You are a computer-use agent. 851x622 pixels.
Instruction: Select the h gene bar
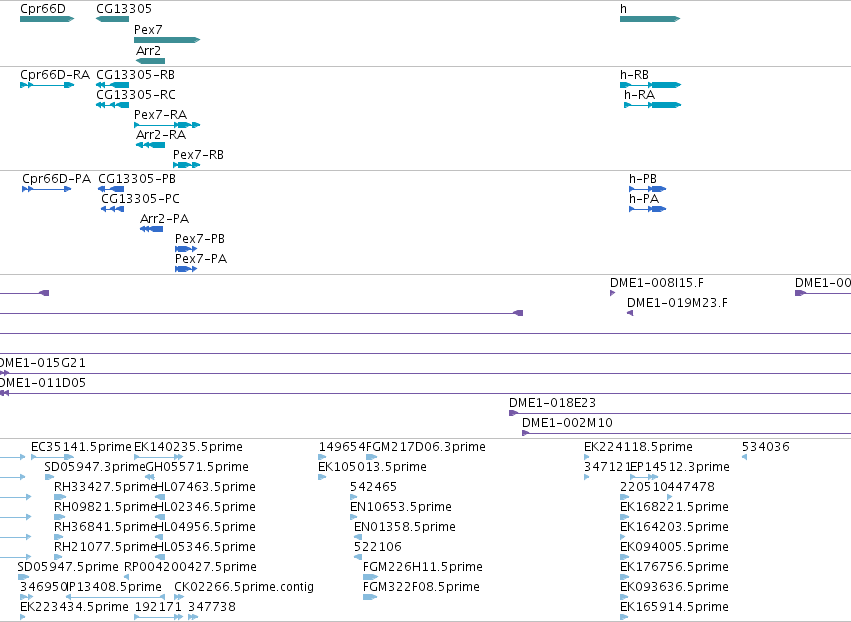tap(650, 19)
